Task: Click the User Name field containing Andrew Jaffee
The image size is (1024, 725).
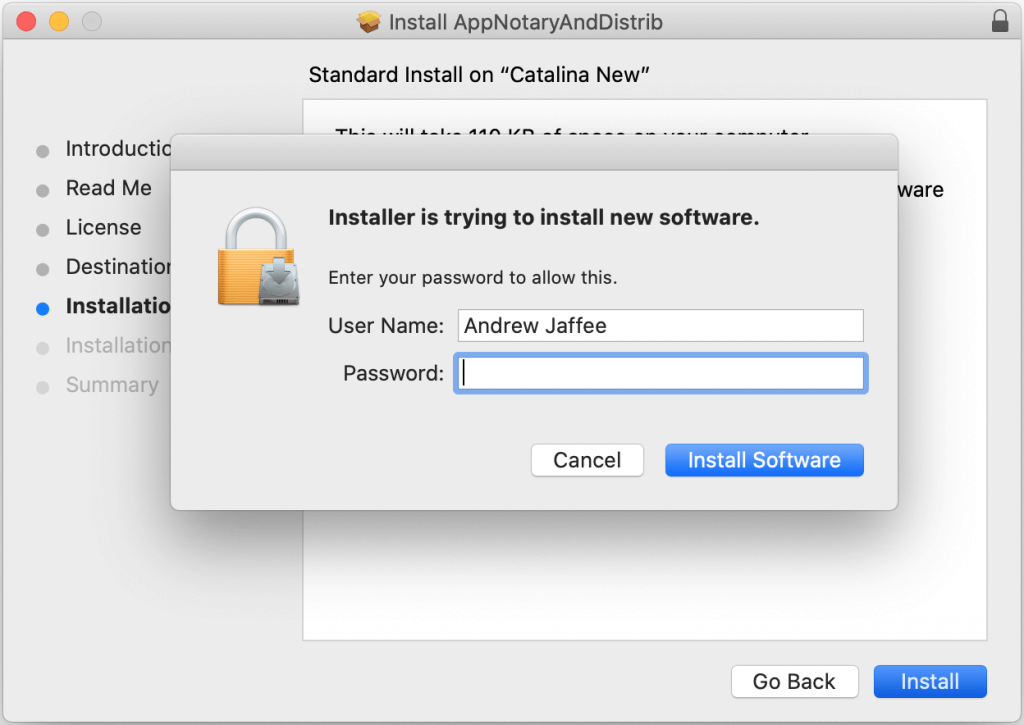Action: point(660,326)
